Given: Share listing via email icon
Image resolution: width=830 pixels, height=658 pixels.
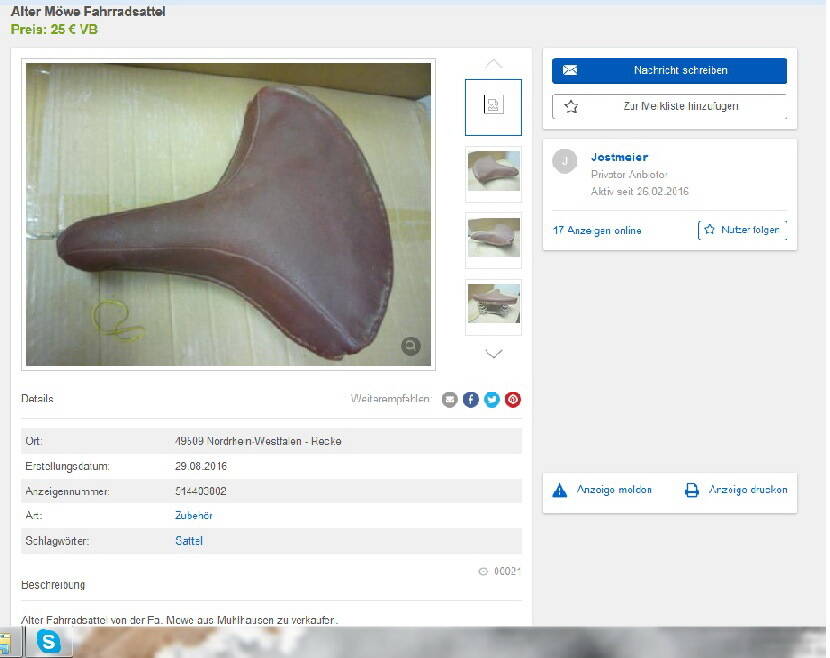Looking at the screenshot, I should pyautogui.click(x=449, y=399).
